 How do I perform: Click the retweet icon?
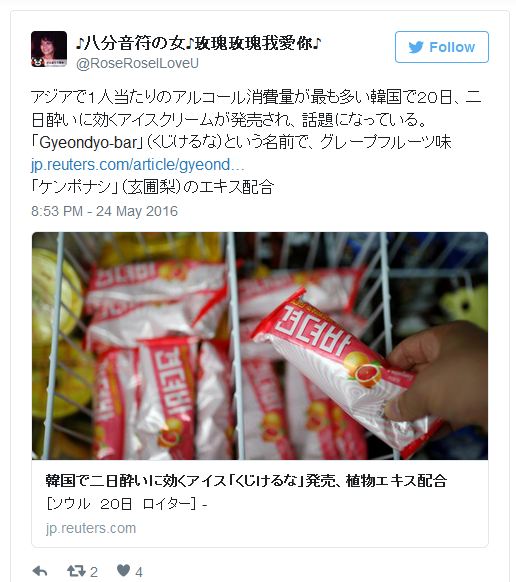(x=76, y=571)
